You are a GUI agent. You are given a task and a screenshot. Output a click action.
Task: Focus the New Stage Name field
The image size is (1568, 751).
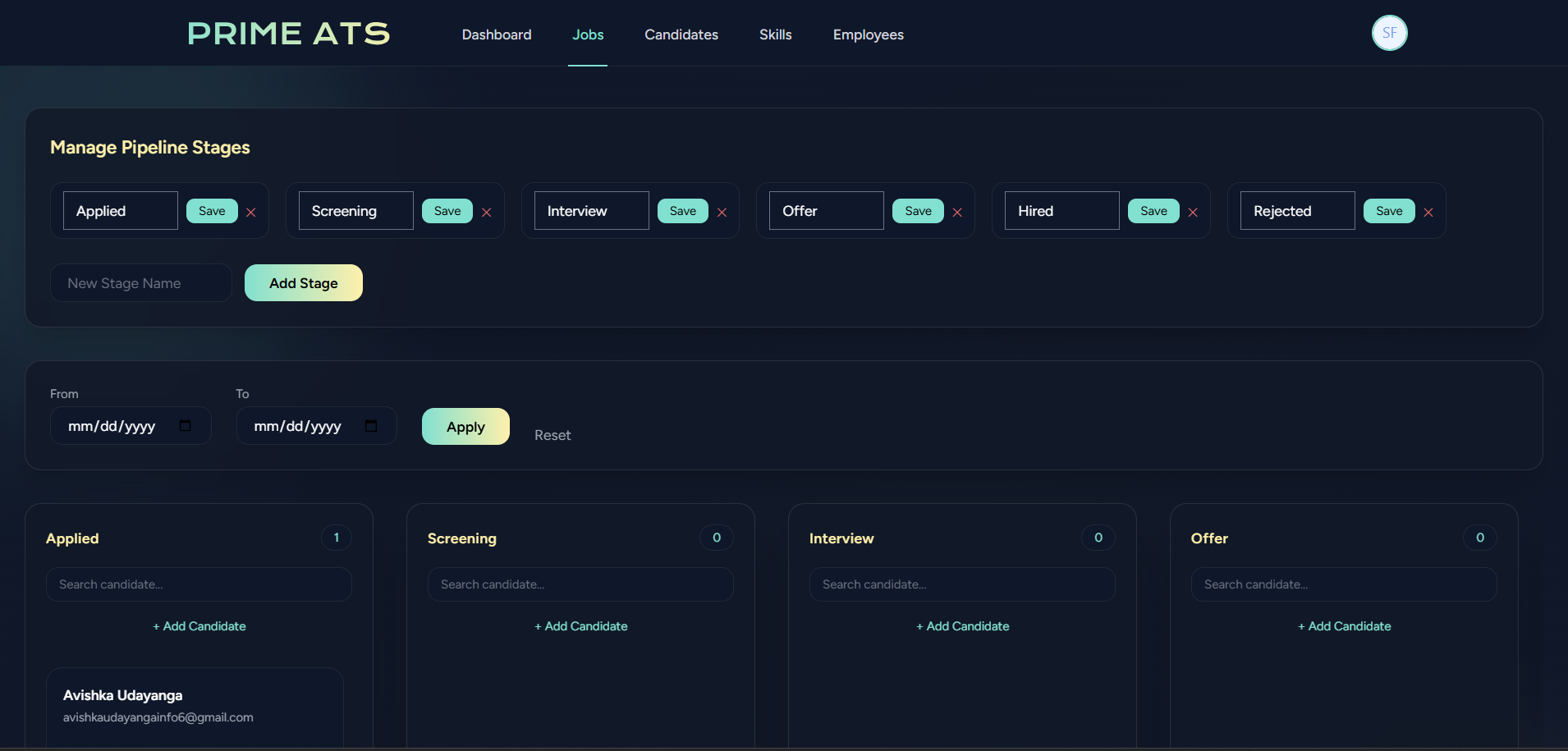click(140, 283)
